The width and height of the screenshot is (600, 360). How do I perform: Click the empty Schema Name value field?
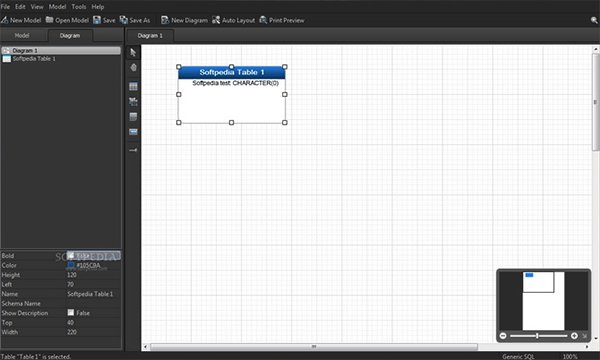(x=94, y=303)
